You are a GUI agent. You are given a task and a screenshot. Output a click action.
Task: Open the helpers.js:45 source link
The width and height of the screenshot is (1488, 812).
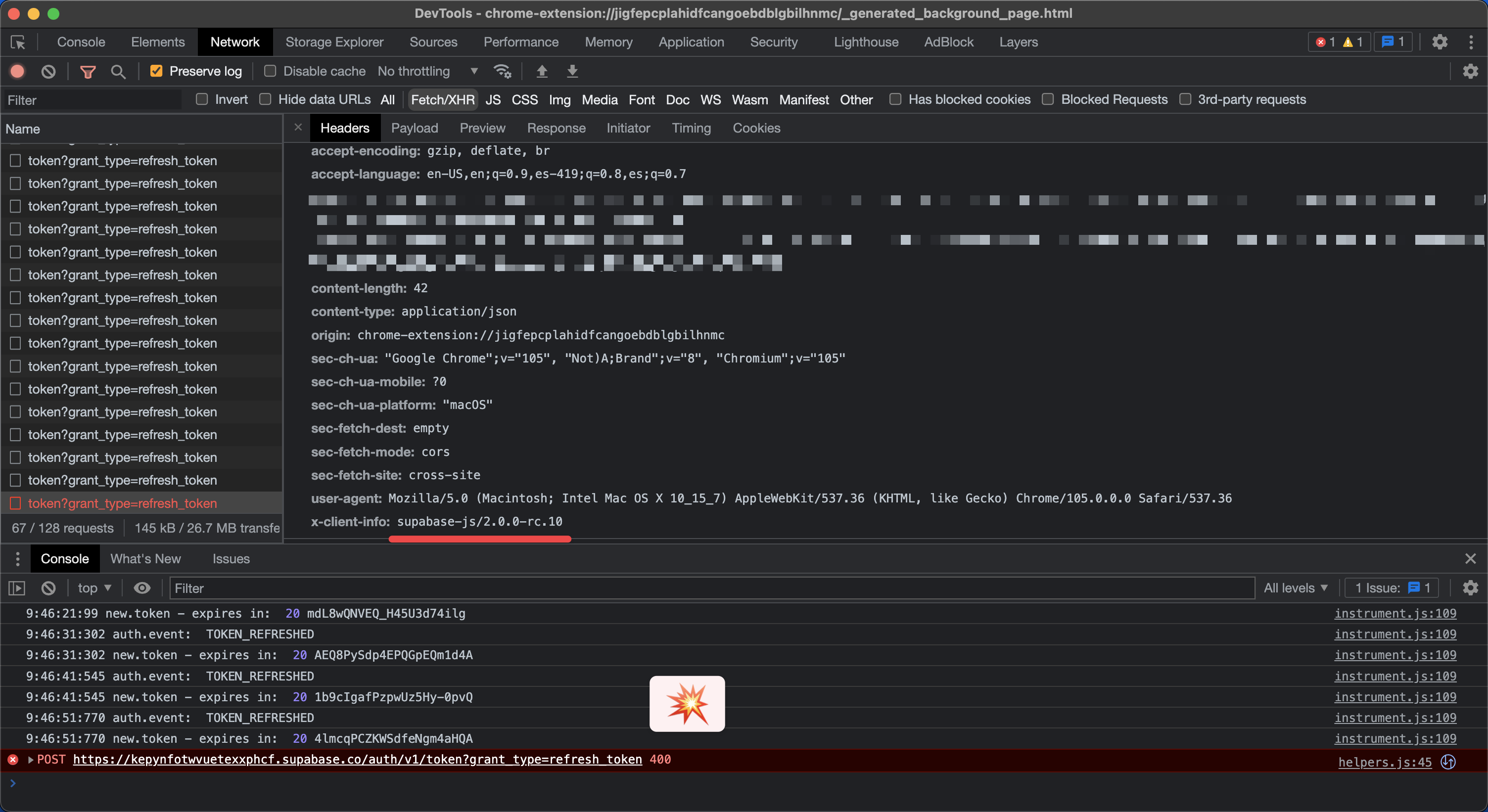click(x=1385, y=762)
